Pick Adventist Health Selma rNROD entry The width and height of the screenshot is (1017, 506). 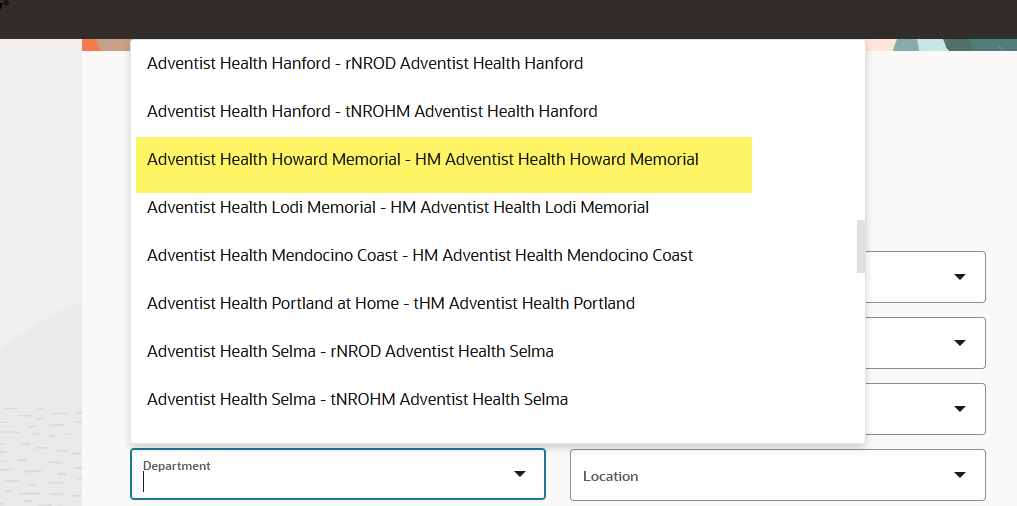pos(350,351)
